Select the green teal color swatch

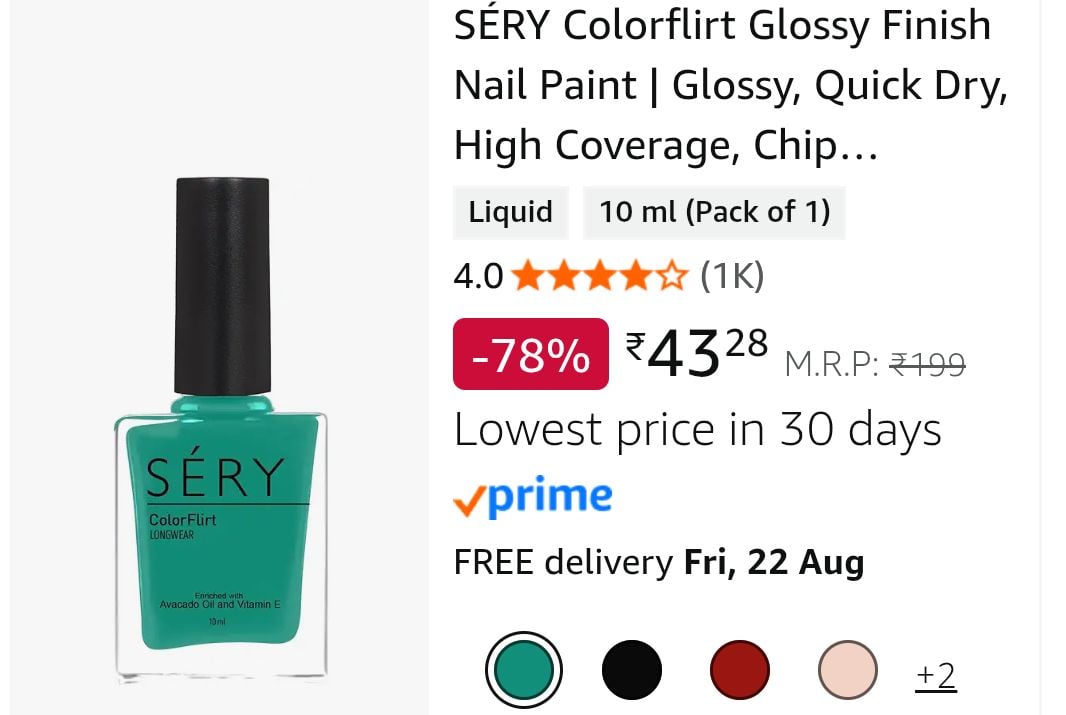click(x=524, y=670)
